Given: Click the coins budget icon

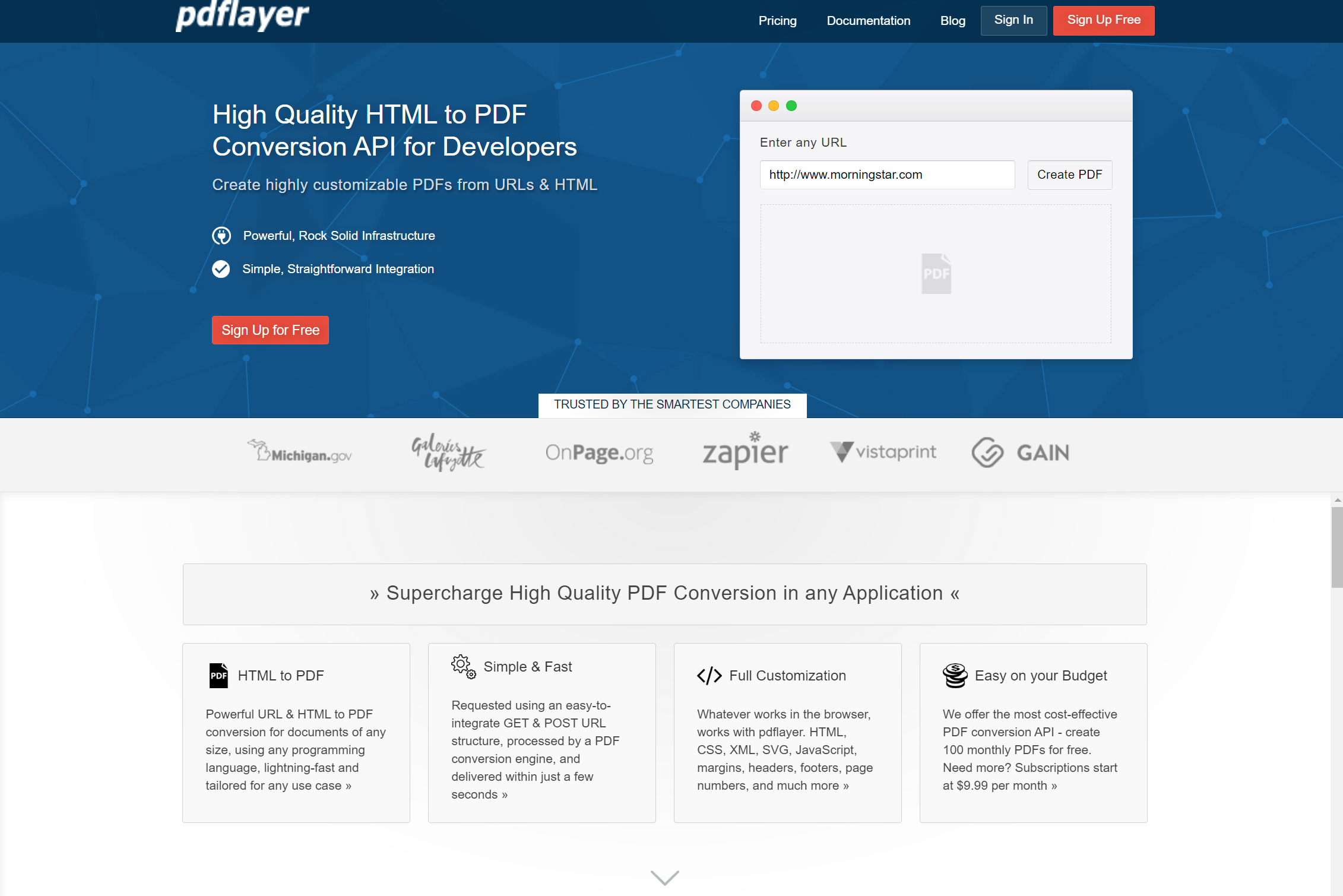Looking at the screenshot, I should (x=955, y=676).
